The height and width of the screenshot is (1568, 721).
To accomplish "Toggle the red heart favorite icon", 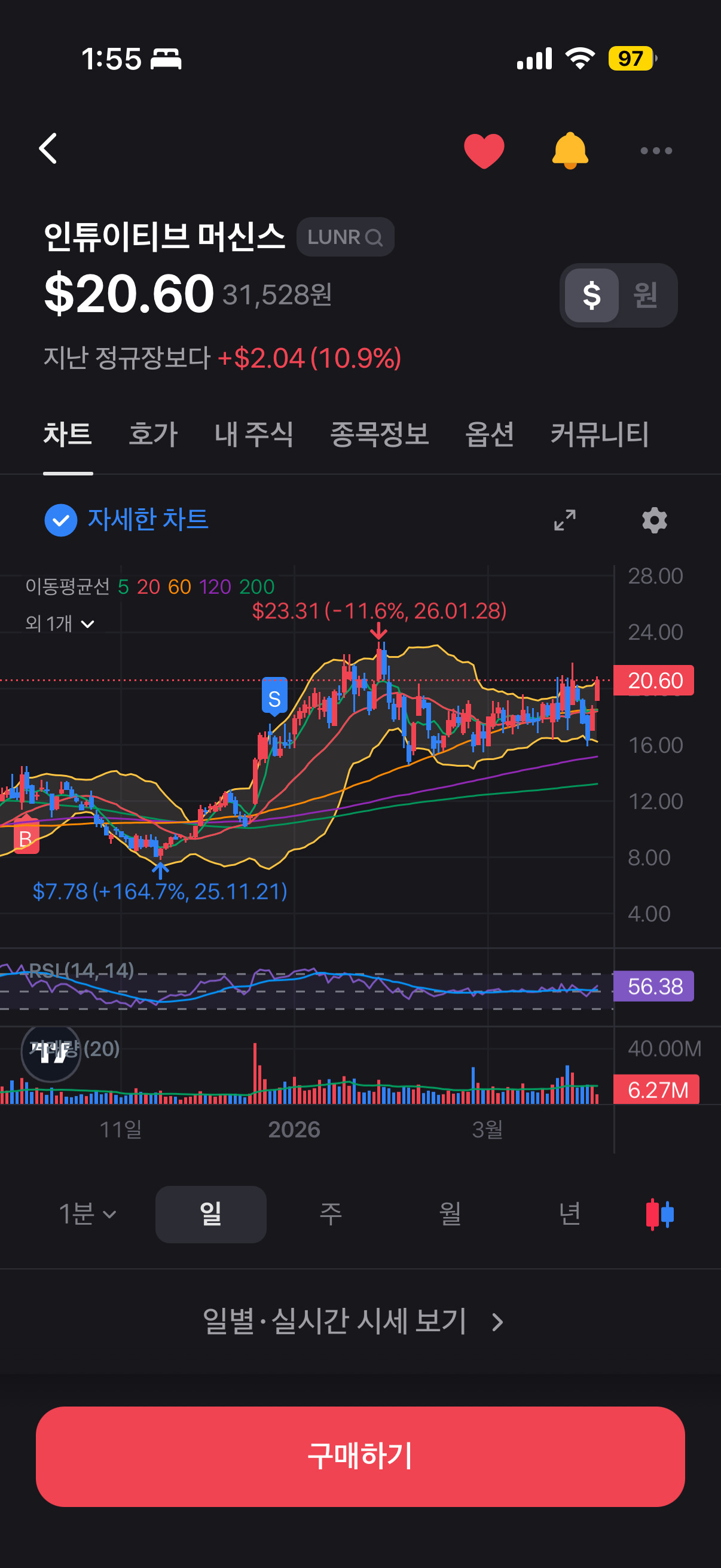I will (x=484, y=150).
